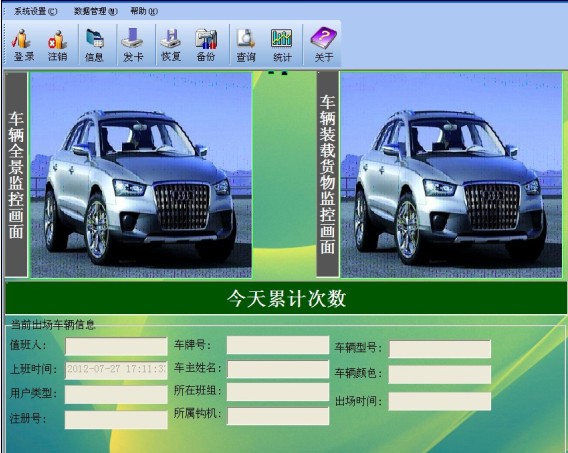
Task: Click the 登录 login icon
Action: [x=23, y=45]
